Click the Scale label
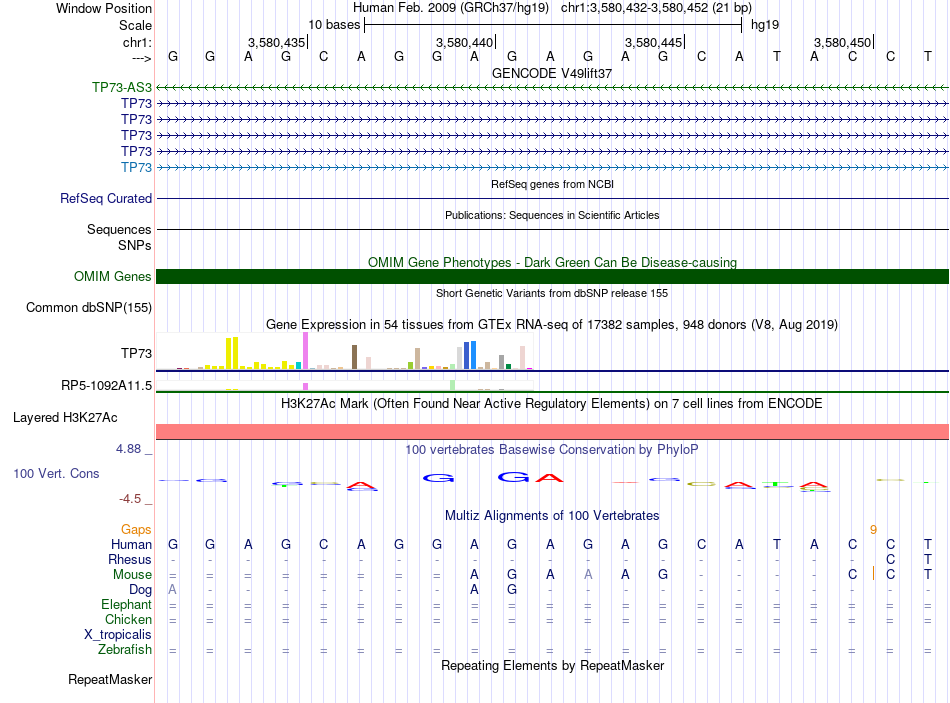The height and width of the screenshot is (703, 950). pos(135,25)
